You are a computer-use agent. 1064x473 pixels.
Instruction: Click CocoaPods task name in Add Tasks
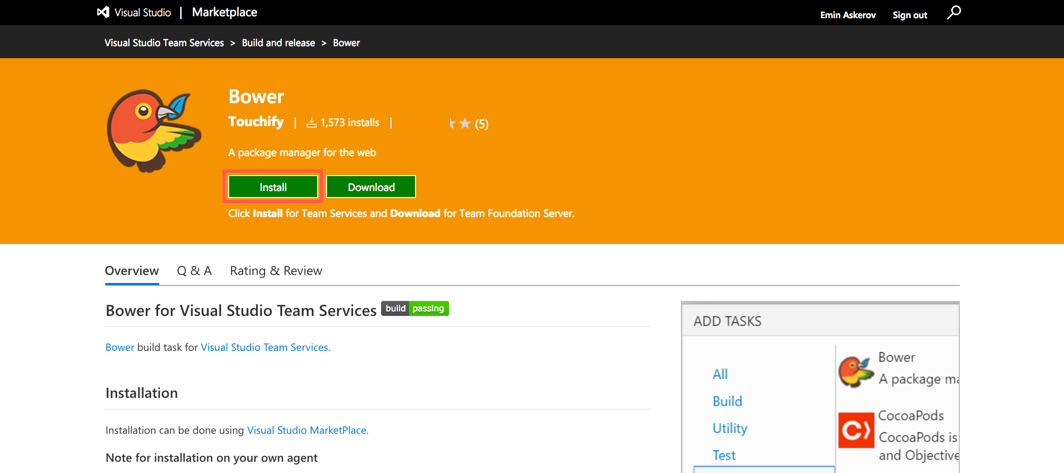(x=911, y=415)
